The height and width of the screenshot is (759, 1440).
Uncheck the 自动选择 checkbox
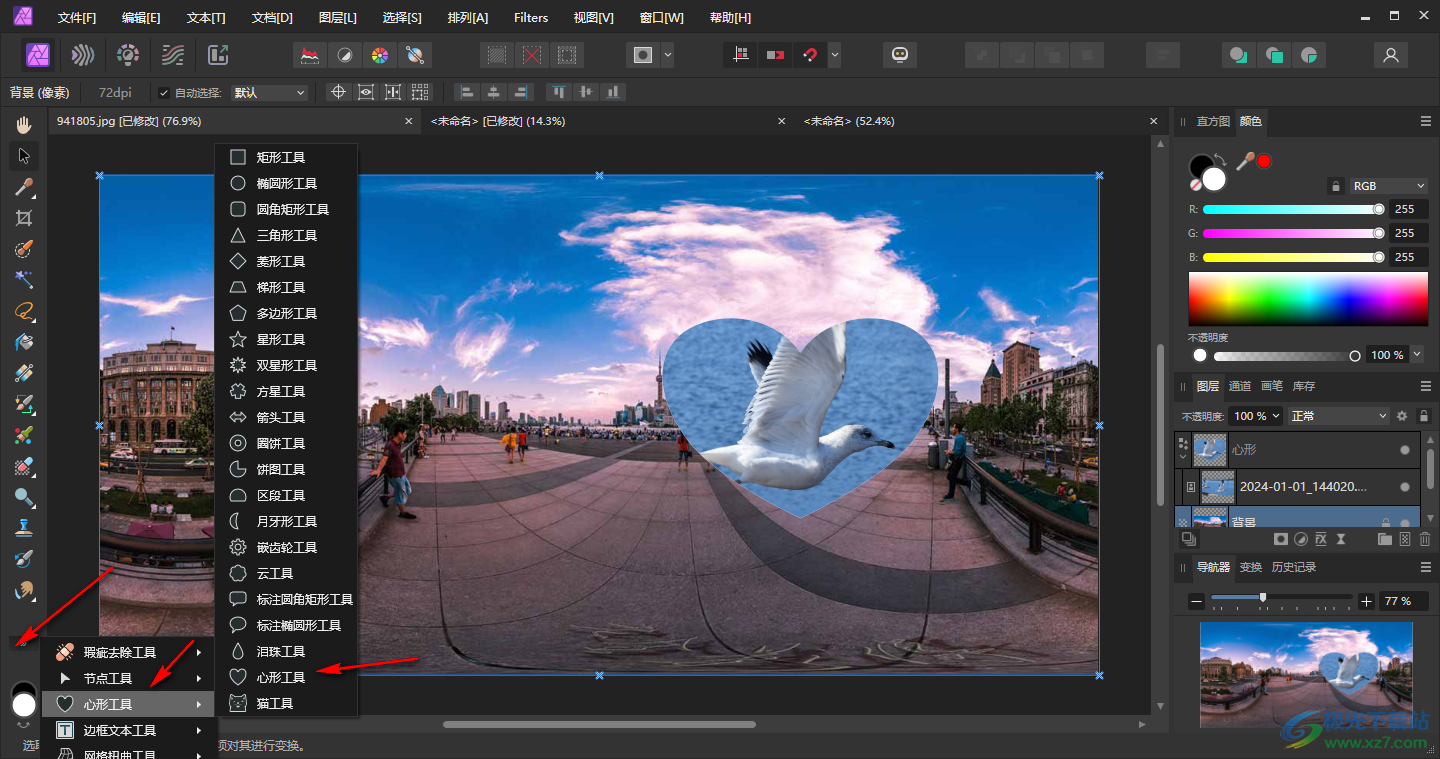164,93
